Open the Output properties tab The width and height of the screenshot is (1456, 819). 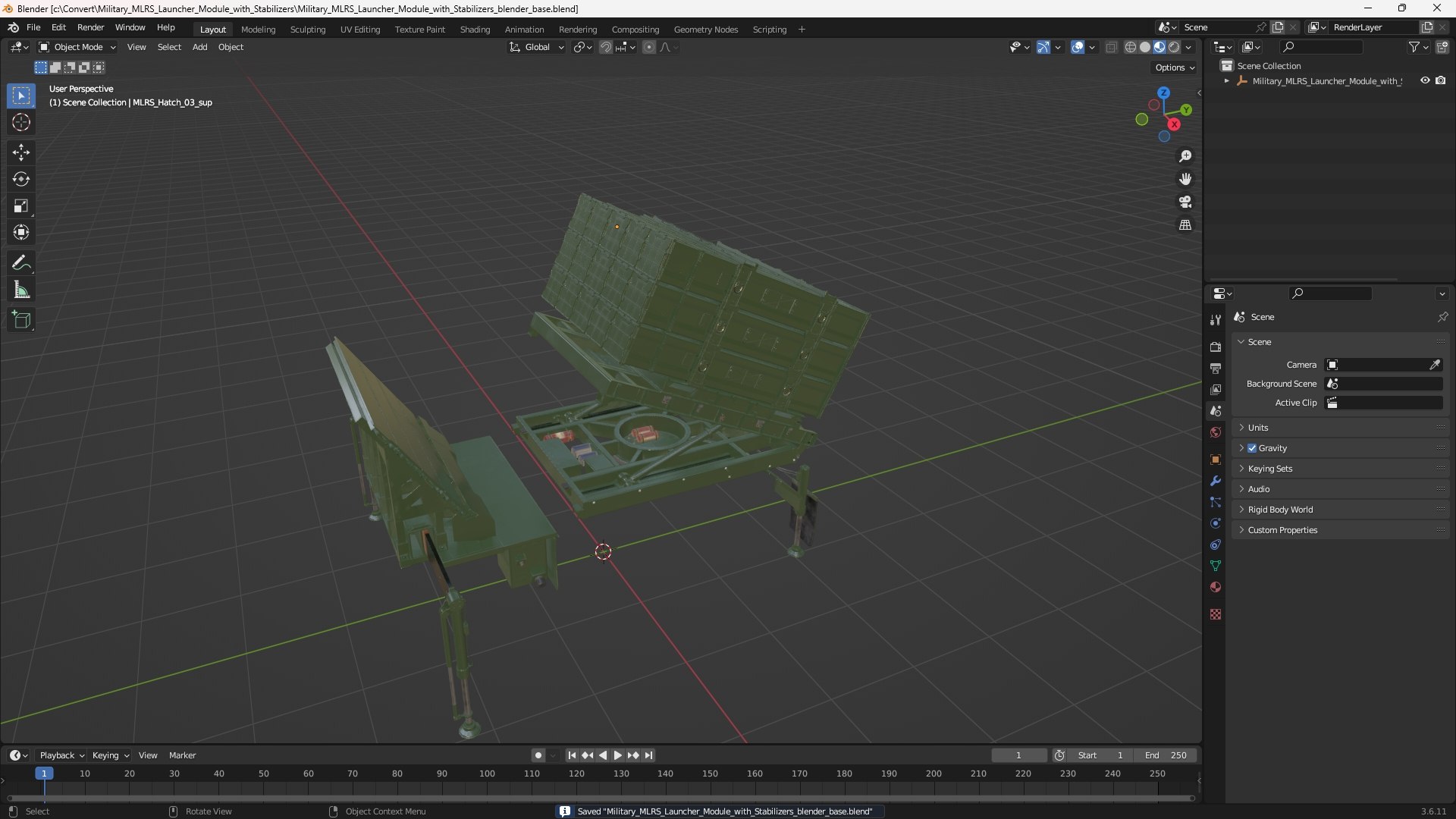[1216, 368]
